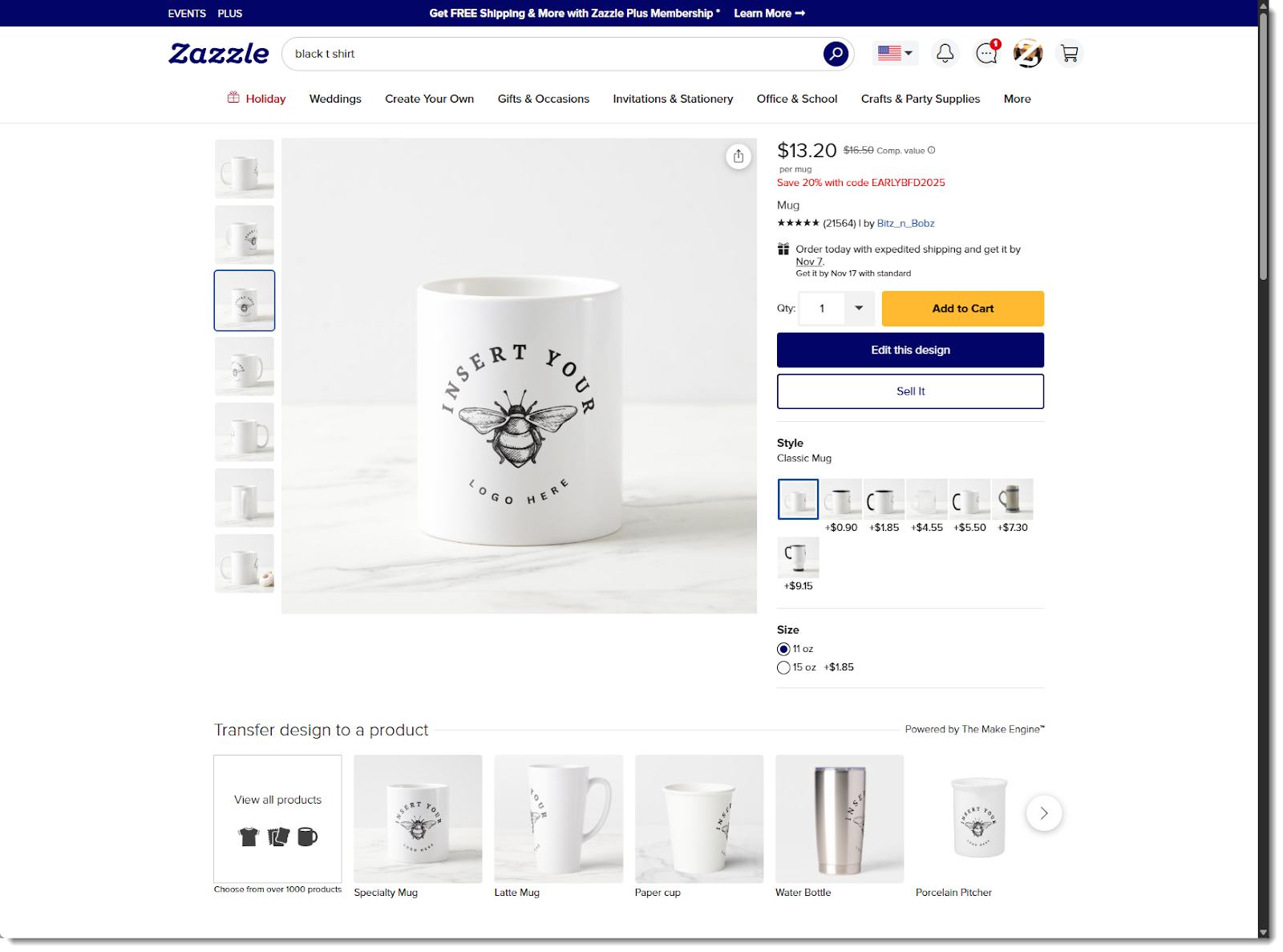The width and height of the screenshot is (1283, 952).
Task: Open notifications bell icon
Action: (945, 54)
